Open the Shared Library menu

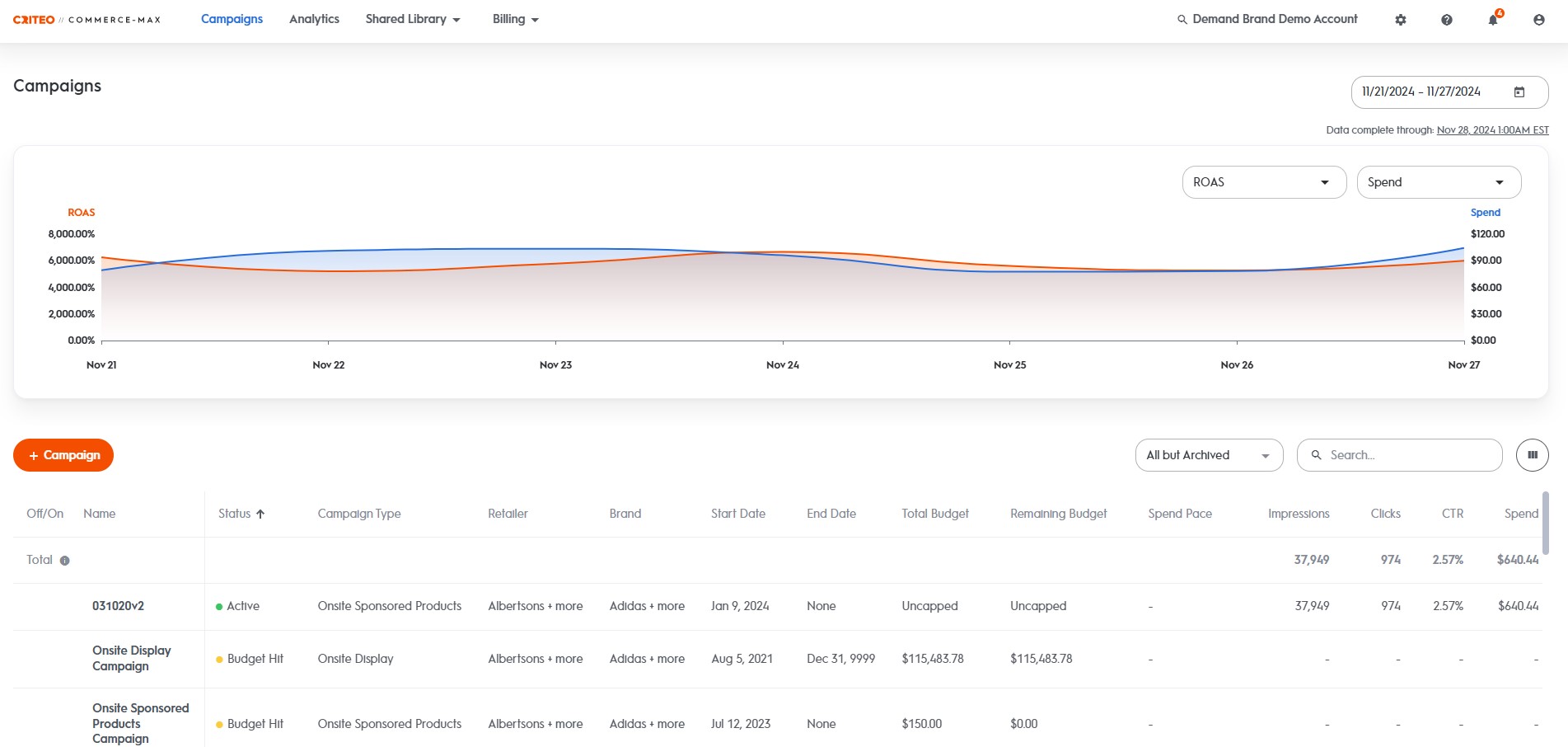click(412, 19)
